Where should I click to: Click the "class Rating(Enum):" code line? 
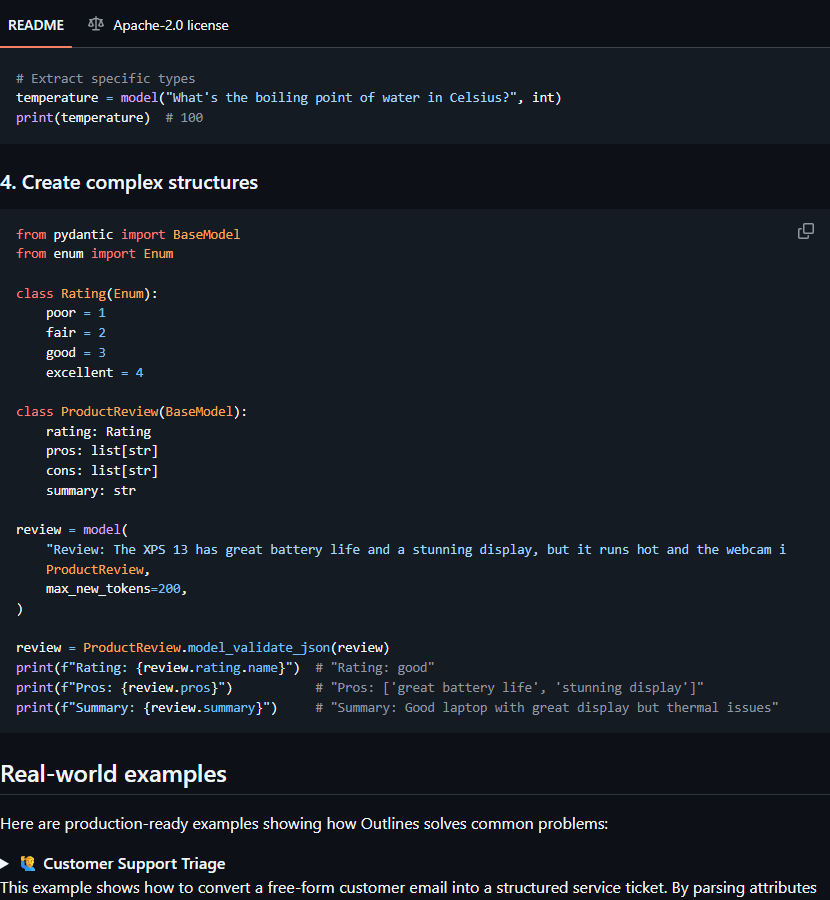click(87, 294)
